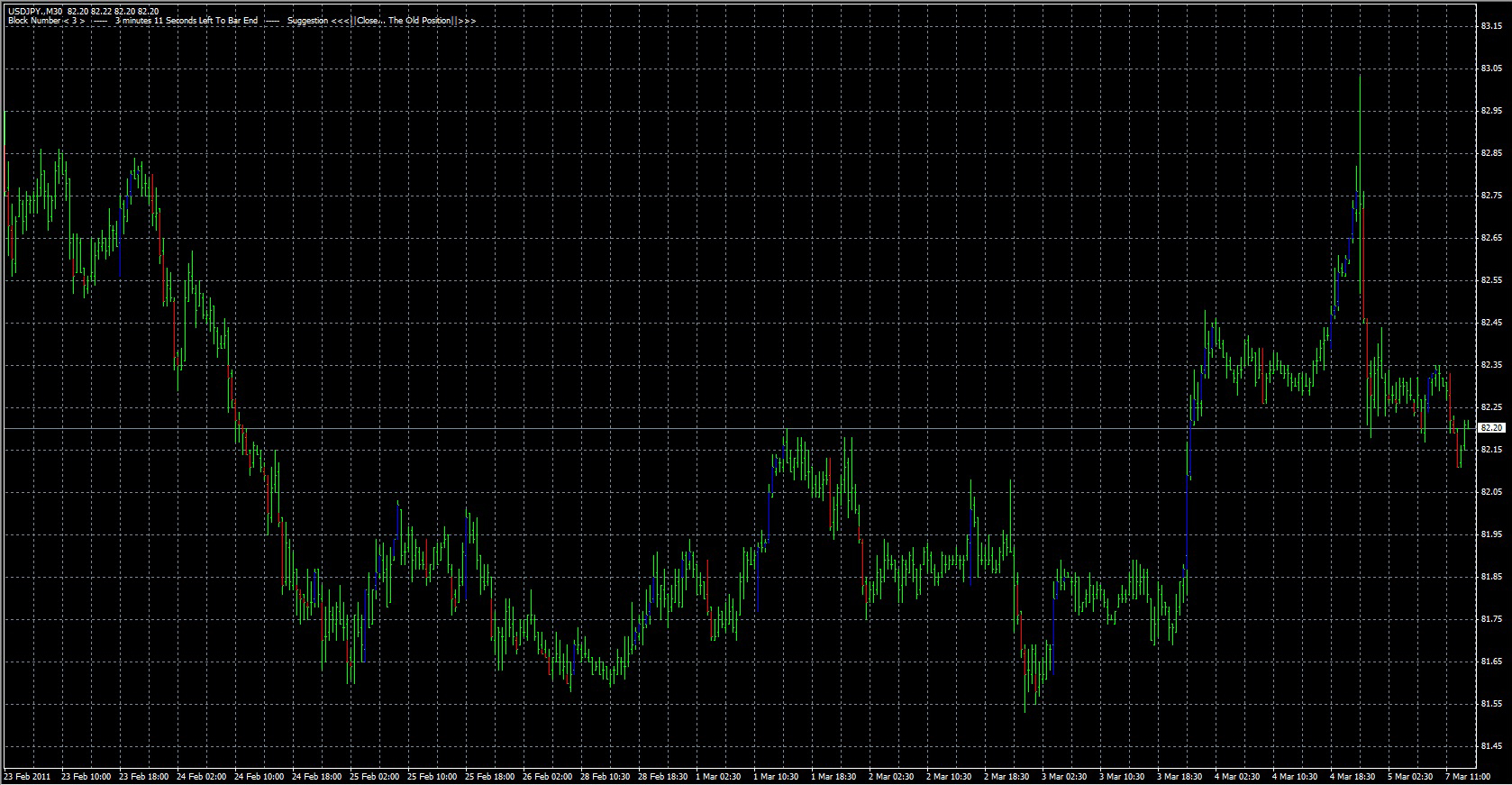Click the 83.15 price axis label
This screenshot has width=1512, height=785.
(x=1490, y=26)
